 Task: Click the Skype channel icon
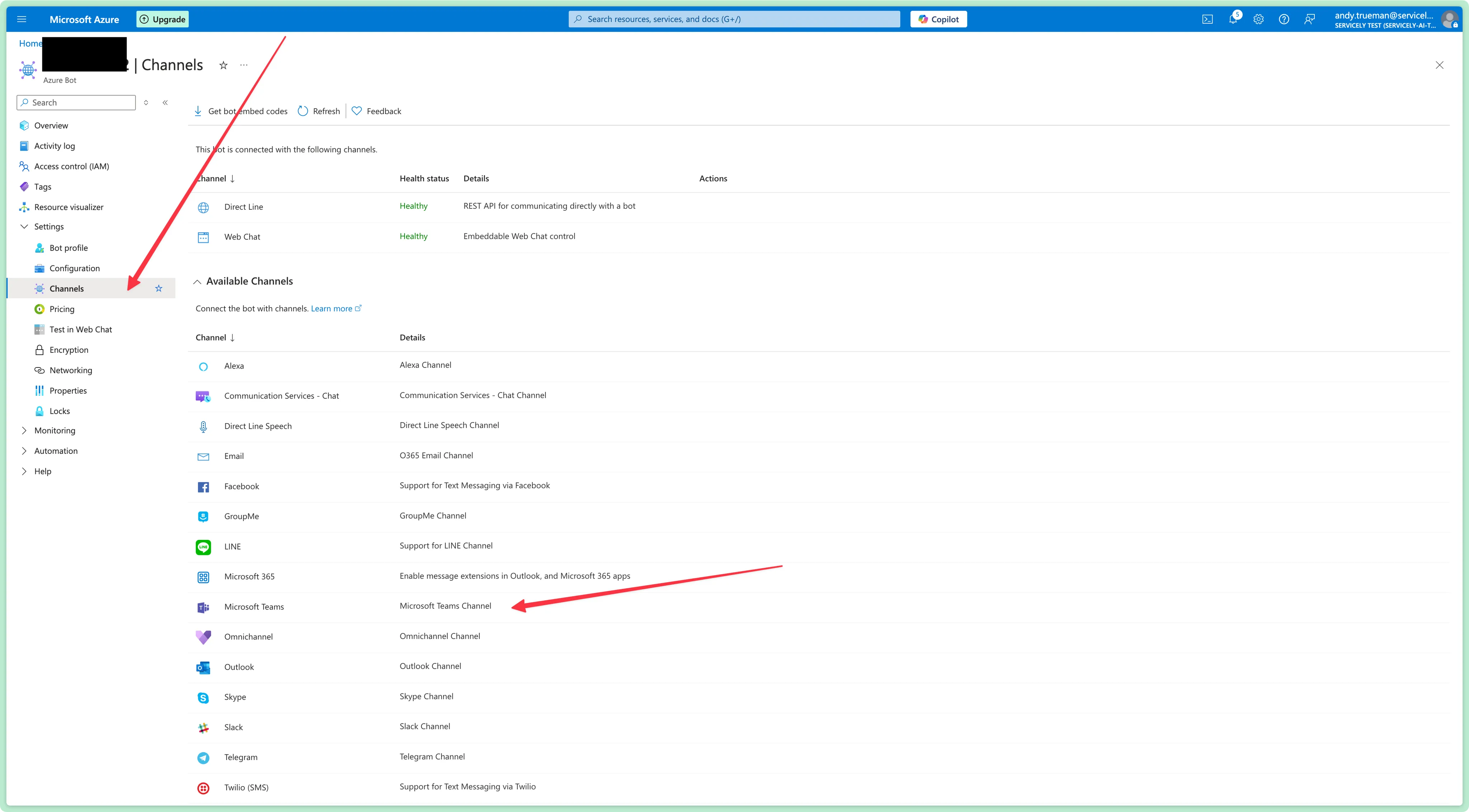(203, 697)
